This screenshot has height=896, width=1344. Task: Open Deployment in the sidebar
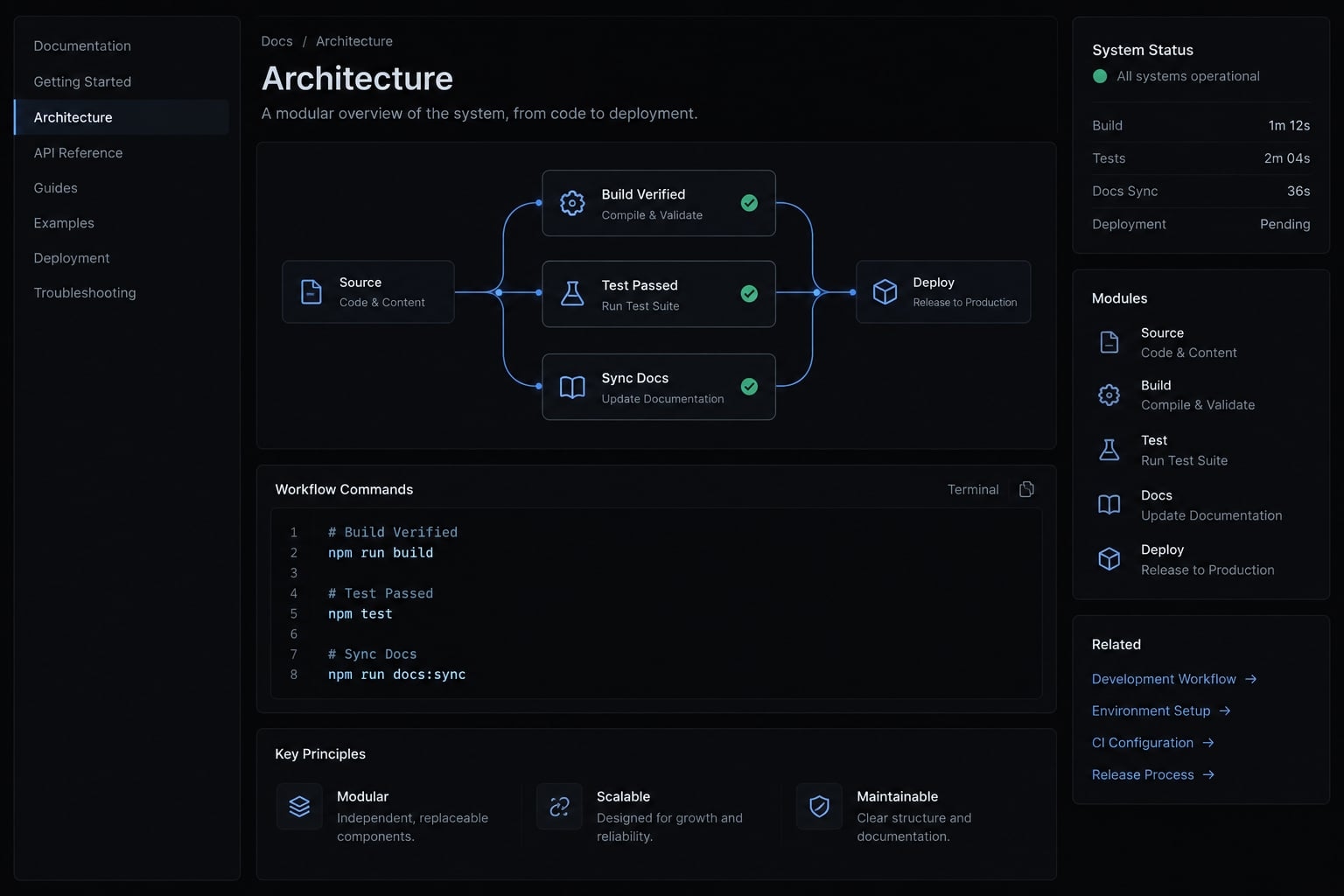coord(72,258)
